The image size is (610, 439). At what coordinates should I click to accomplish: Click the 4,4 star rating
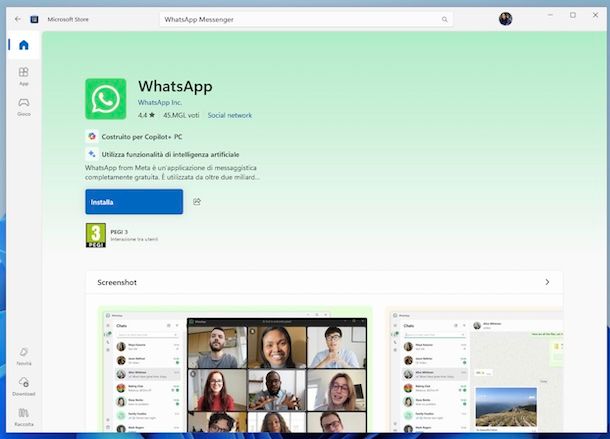[x=146, y=115]
